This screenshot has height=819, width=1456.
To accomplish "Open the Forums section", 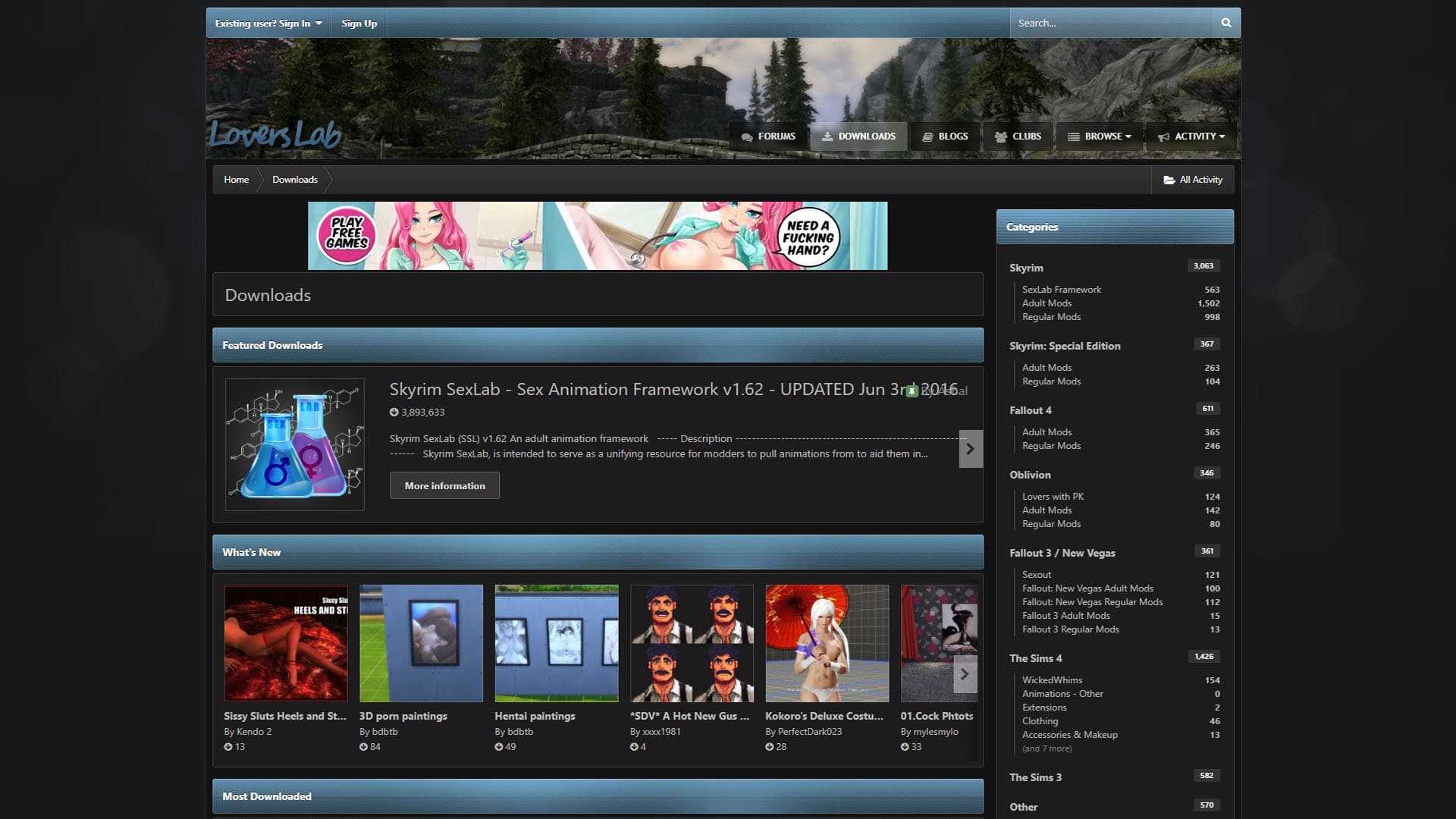I will (x=768, y=136).
